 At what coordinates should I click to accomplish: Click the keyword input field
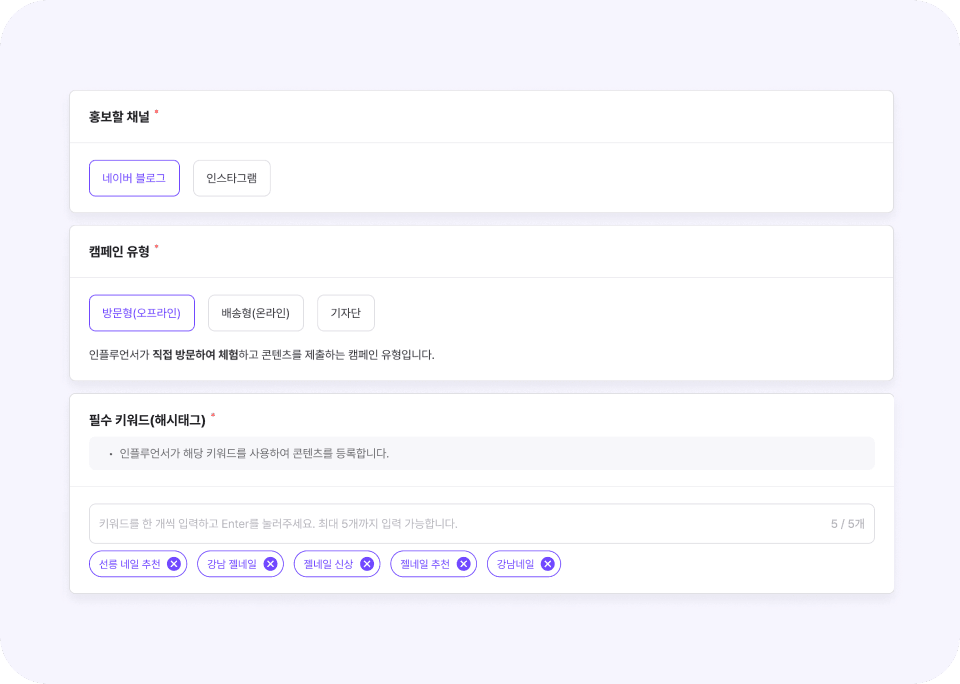point(481,524)
